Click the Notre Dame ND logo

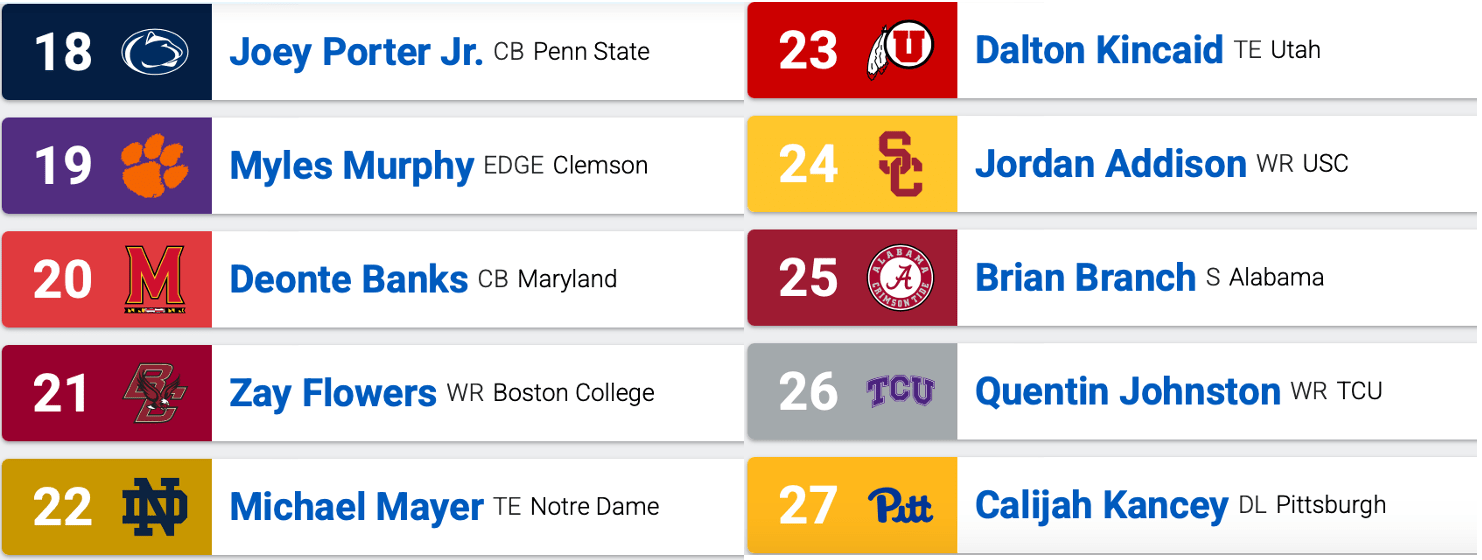(155, 507)
